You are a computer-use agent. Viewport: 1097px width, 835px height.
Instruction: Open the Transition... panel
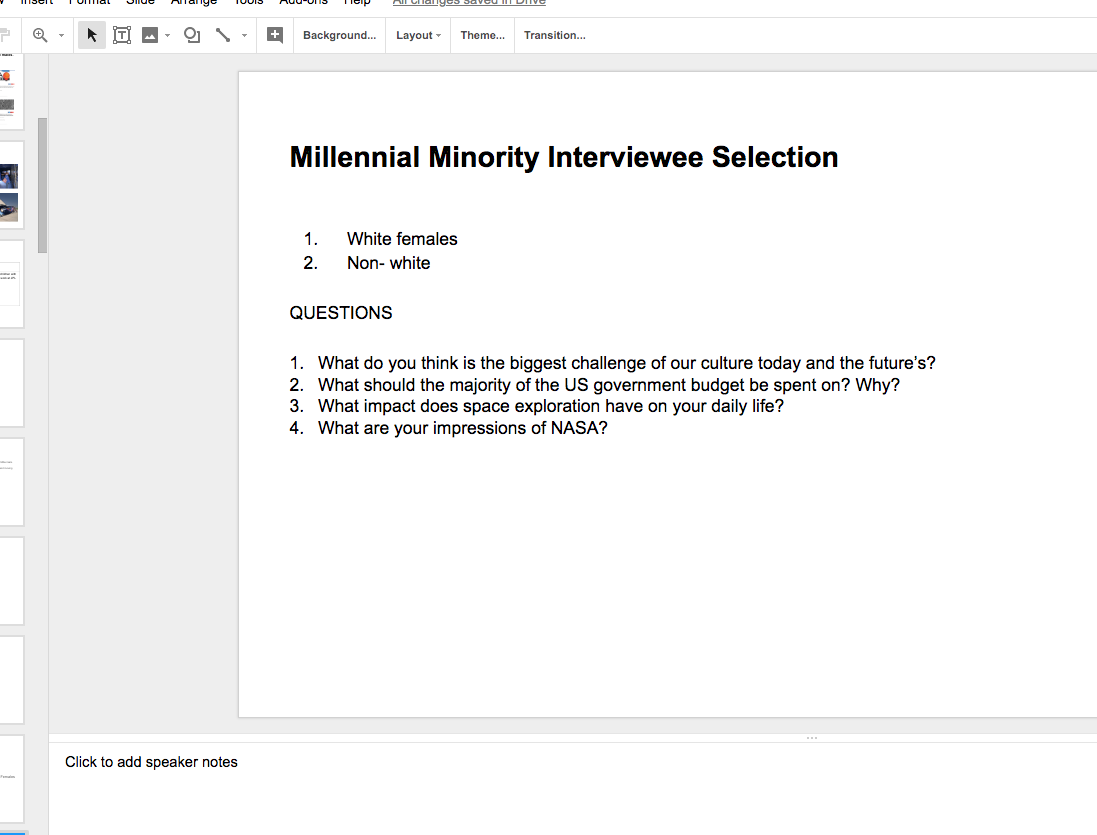coord(555,35)
